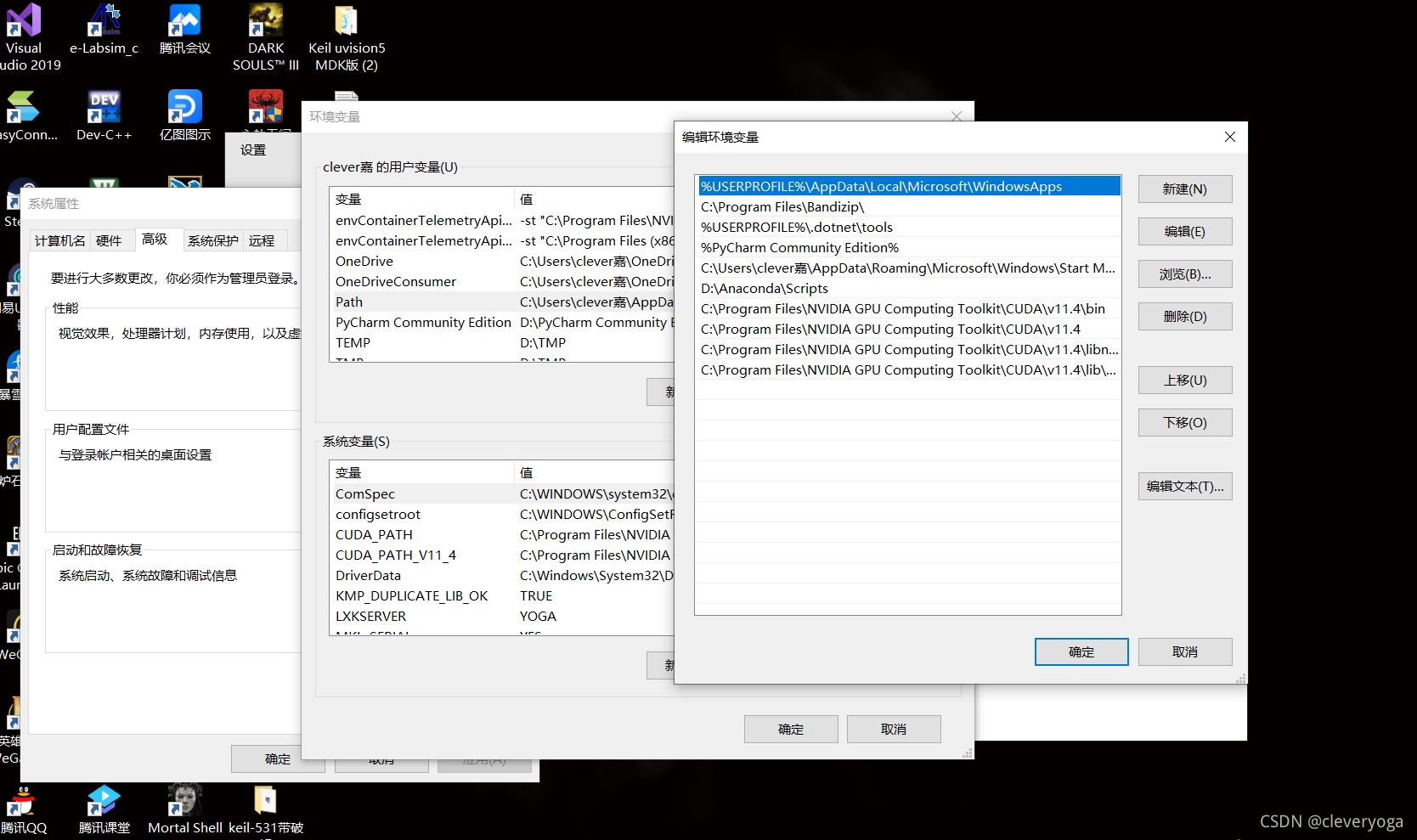Select the CUDA_PATH_V11_4 system variable row
Image resolution: width=1417 pixels, height=840 pixels.
click(x=503, y=555)
